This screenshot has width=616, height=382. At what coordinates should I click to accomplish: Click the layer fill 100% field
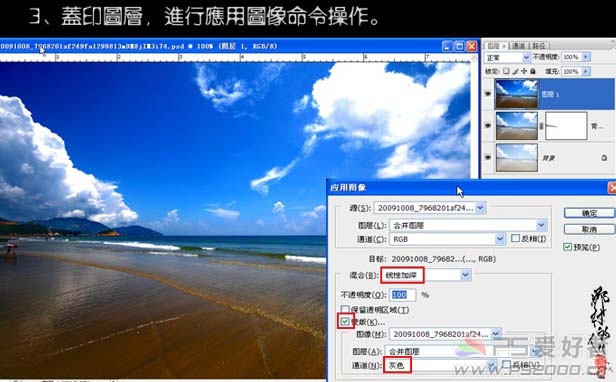pos(571,72)
